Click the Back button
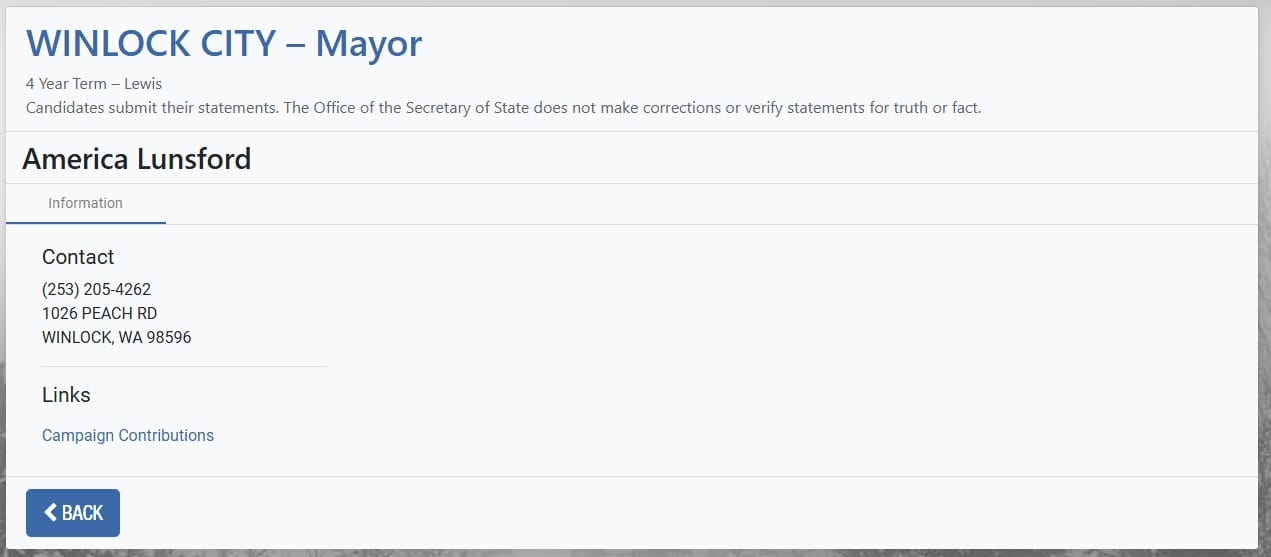1271x557 pixels. point(72,513)
